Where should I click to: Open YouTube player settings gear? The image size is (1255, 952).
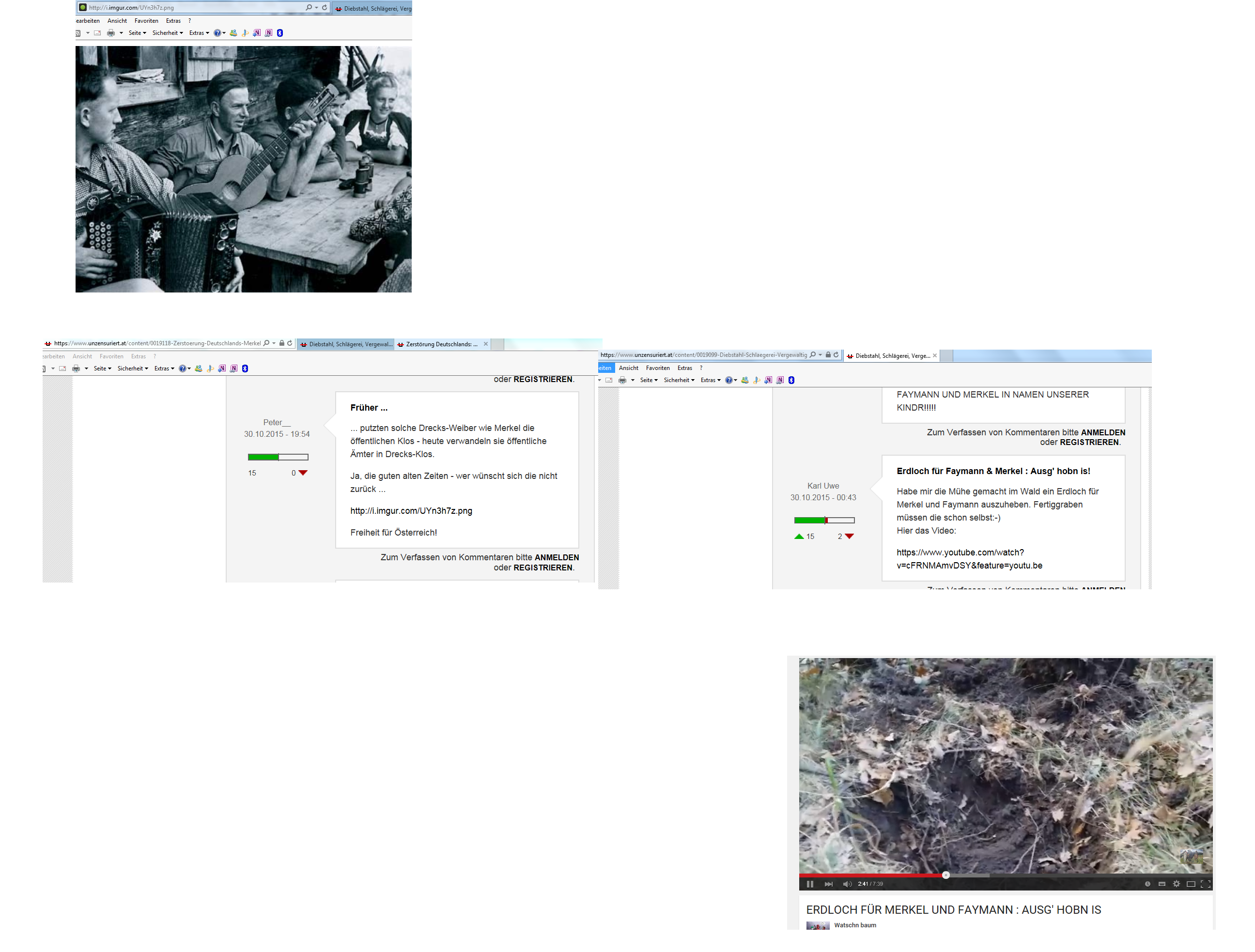[x=1176, y=884]
